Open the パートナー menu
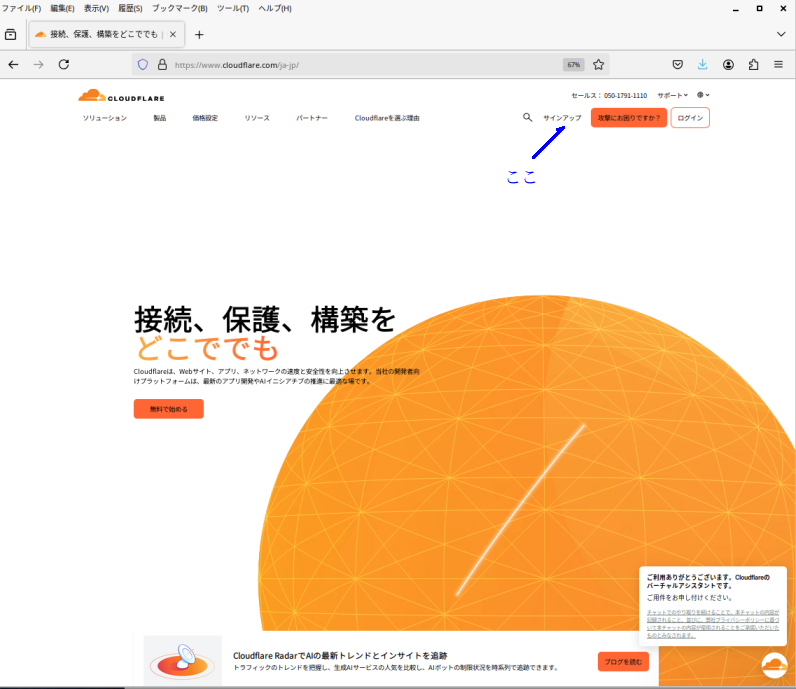The image size is (796, 689). click(312, 118)
